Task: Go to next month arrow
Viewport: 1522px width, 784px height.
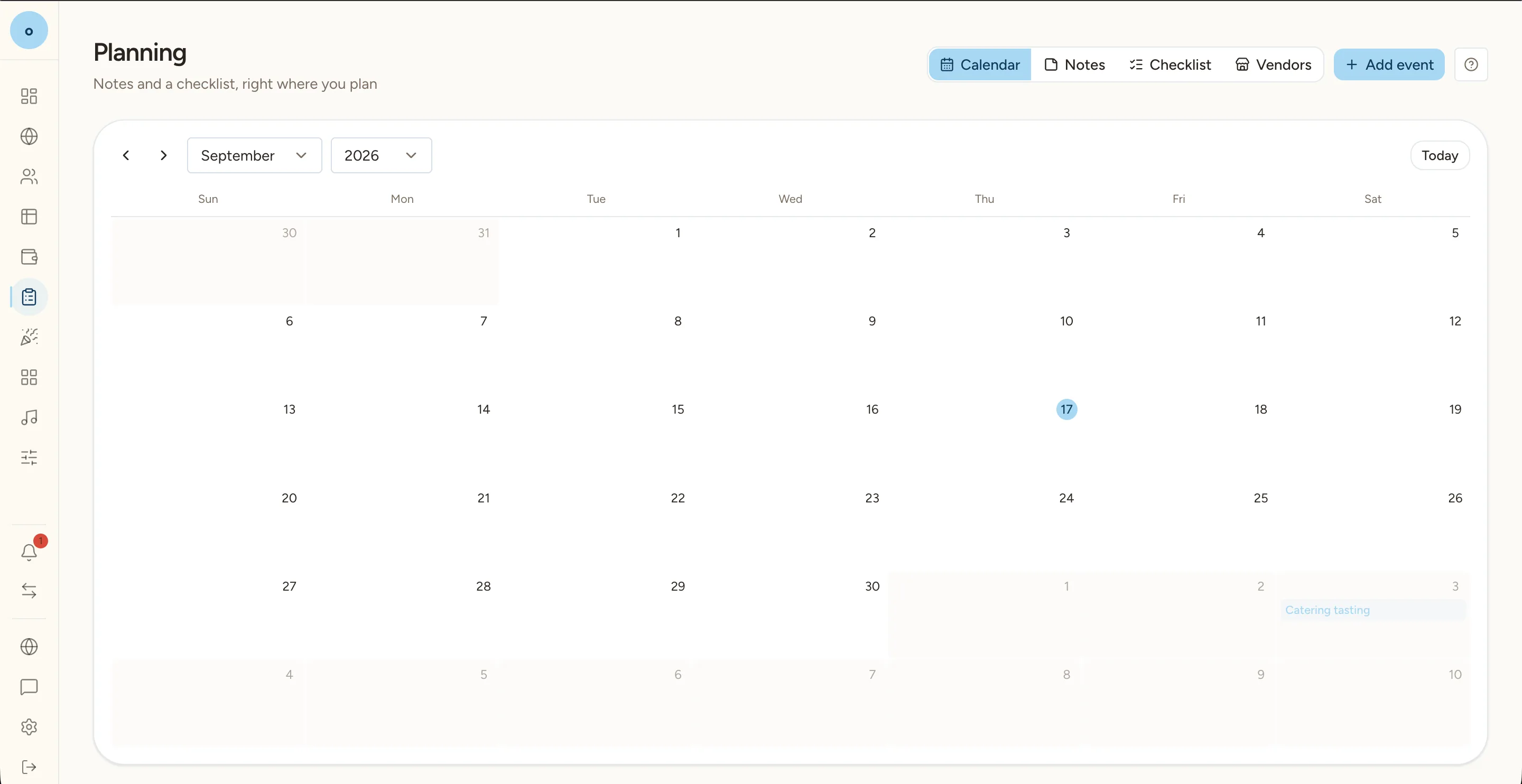Action: 164,155
